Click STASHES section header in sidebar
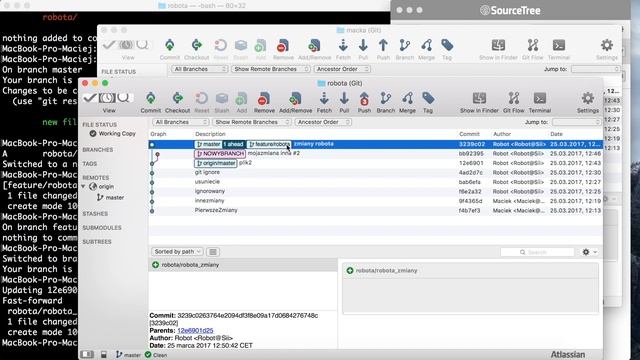Screen dimensions: 640x360 pos(95,213)
